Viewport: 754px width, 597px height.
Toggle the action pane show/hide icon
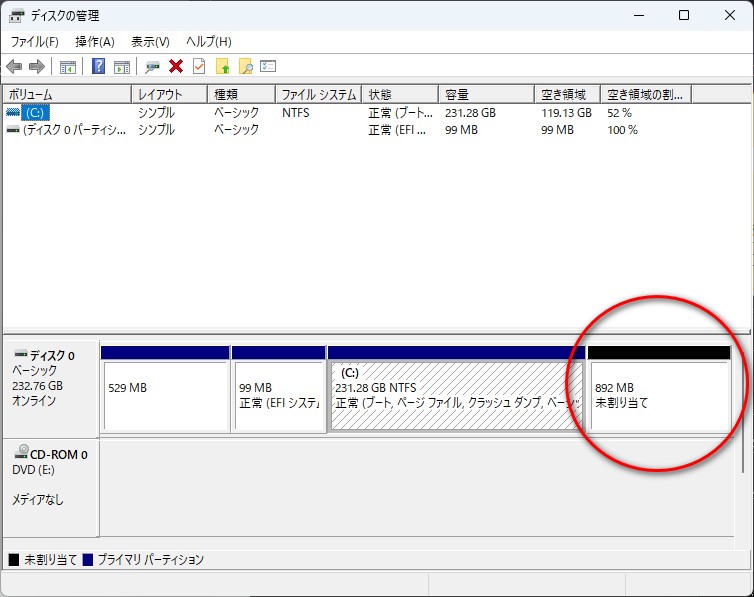pyautogui.click(x=122, y=67)
